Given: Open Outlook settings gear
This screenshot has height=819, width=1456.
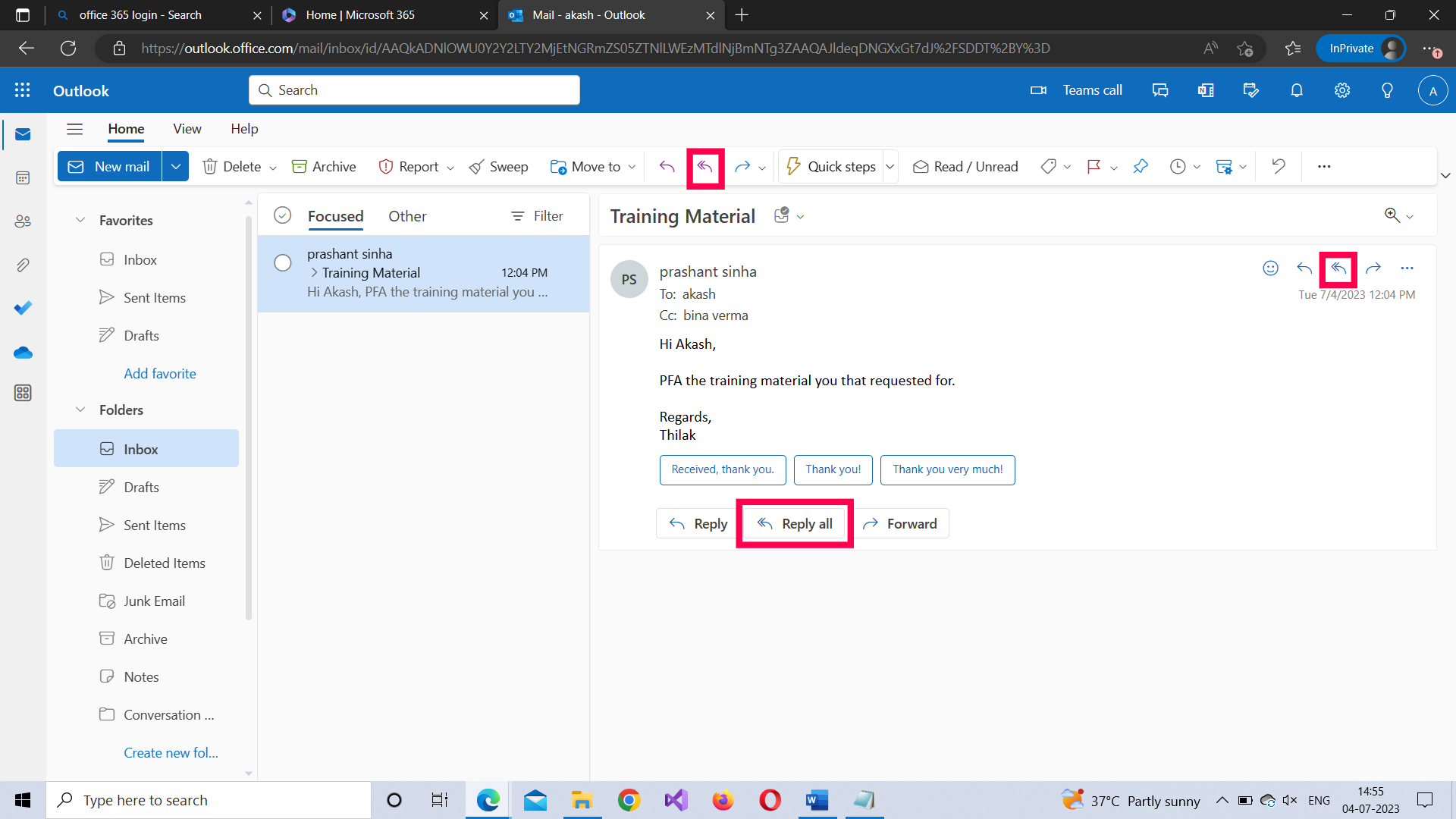Looking at the screenshot, I should [1342, 90].
